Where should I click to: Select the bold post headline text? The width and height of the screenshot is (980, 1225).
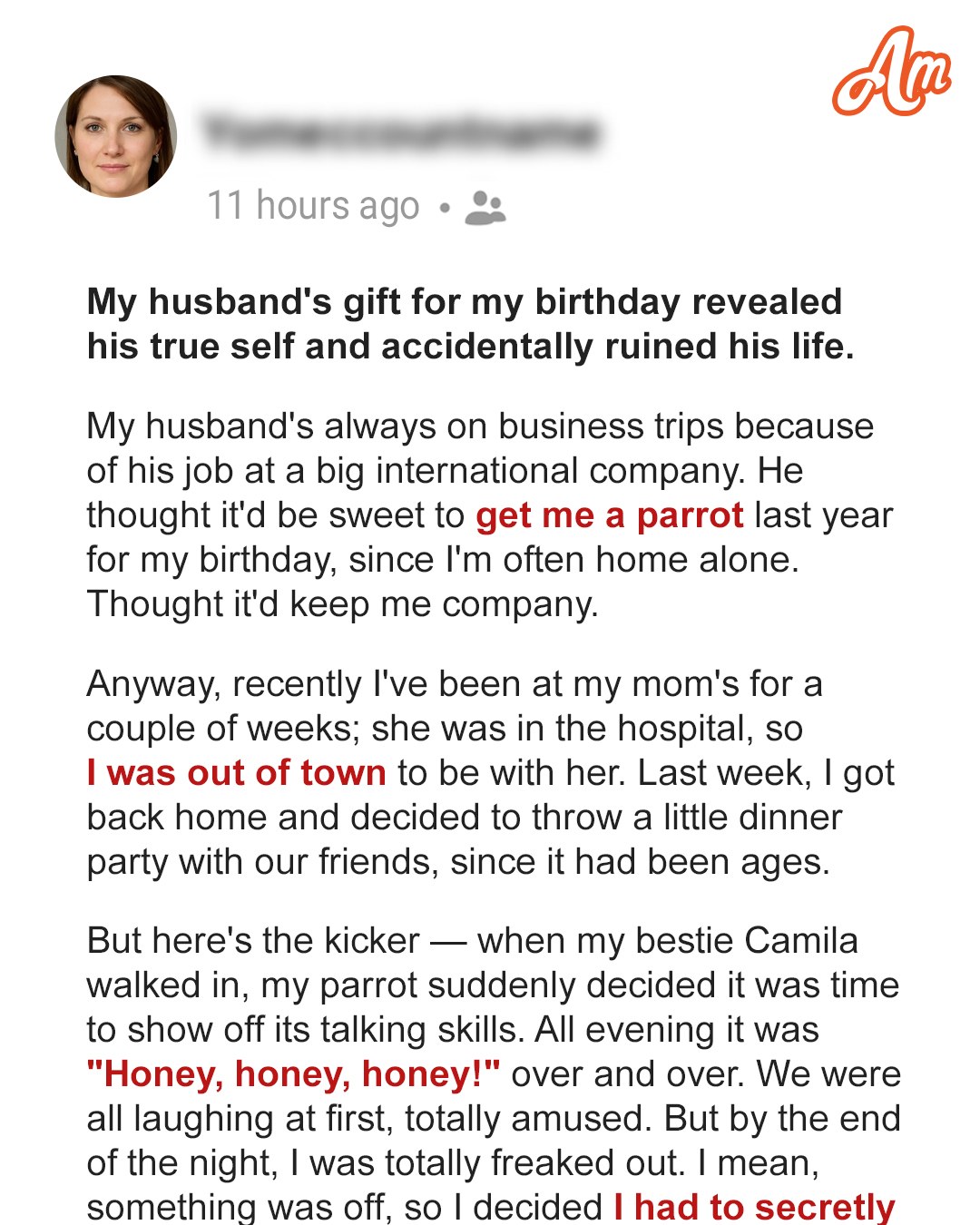pyautogui.click(x=470, y=324)
